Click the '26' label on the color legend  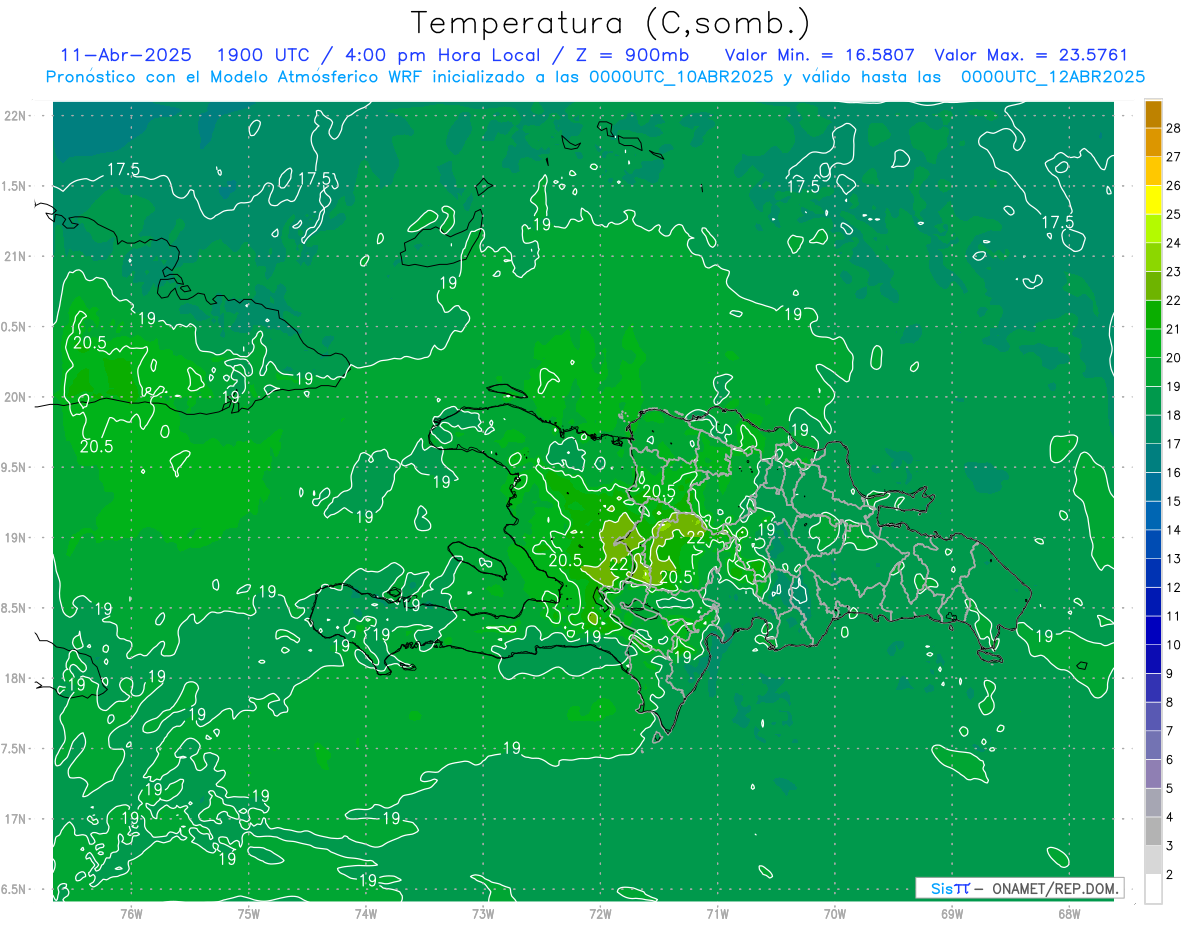point(1174,185)
